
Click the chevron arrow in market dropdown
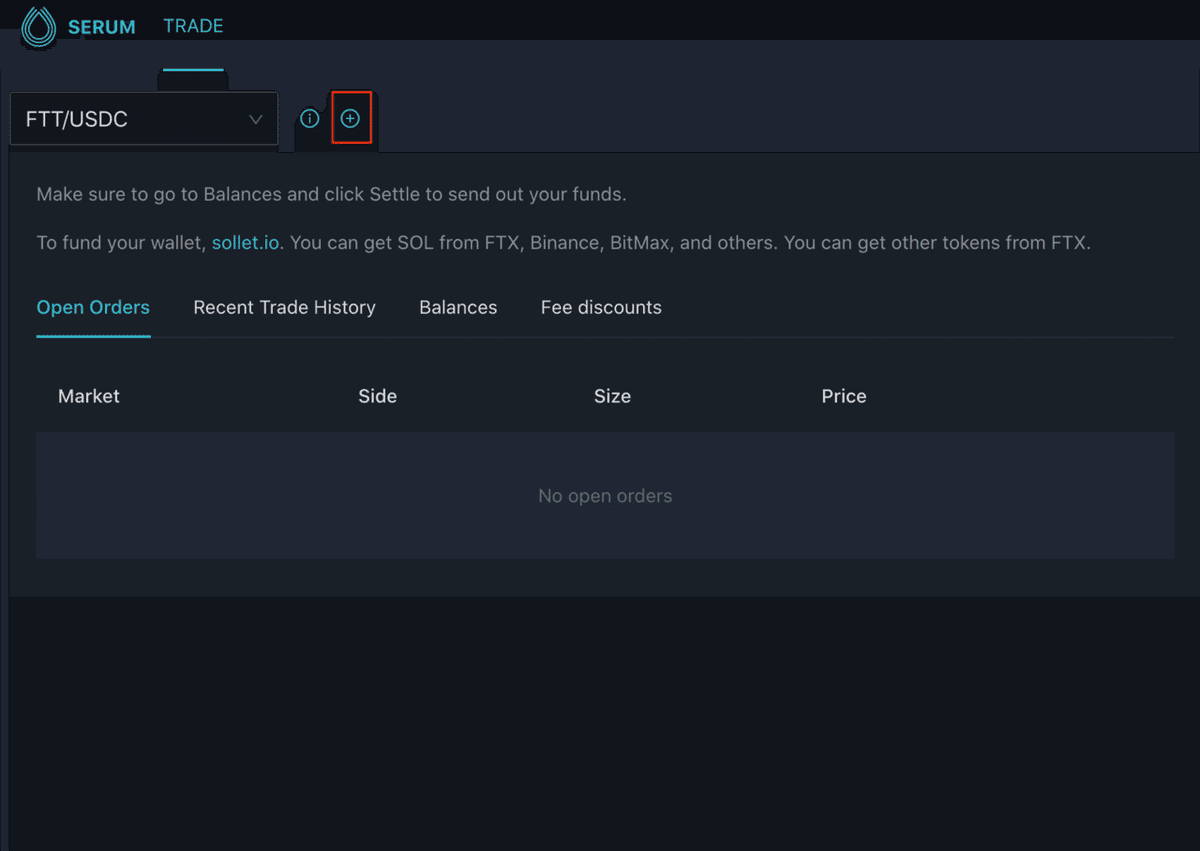coord(256,120)
